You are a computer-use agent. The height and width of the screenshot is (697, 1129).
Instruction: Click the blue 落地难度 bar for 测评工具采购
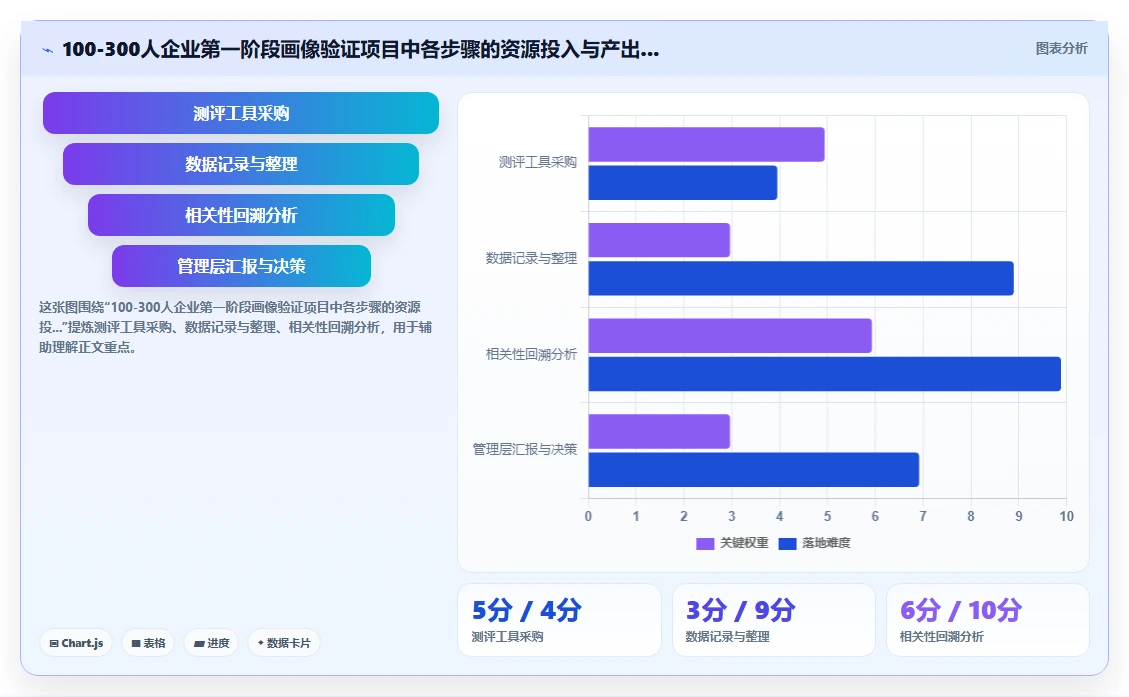(683, 183)
